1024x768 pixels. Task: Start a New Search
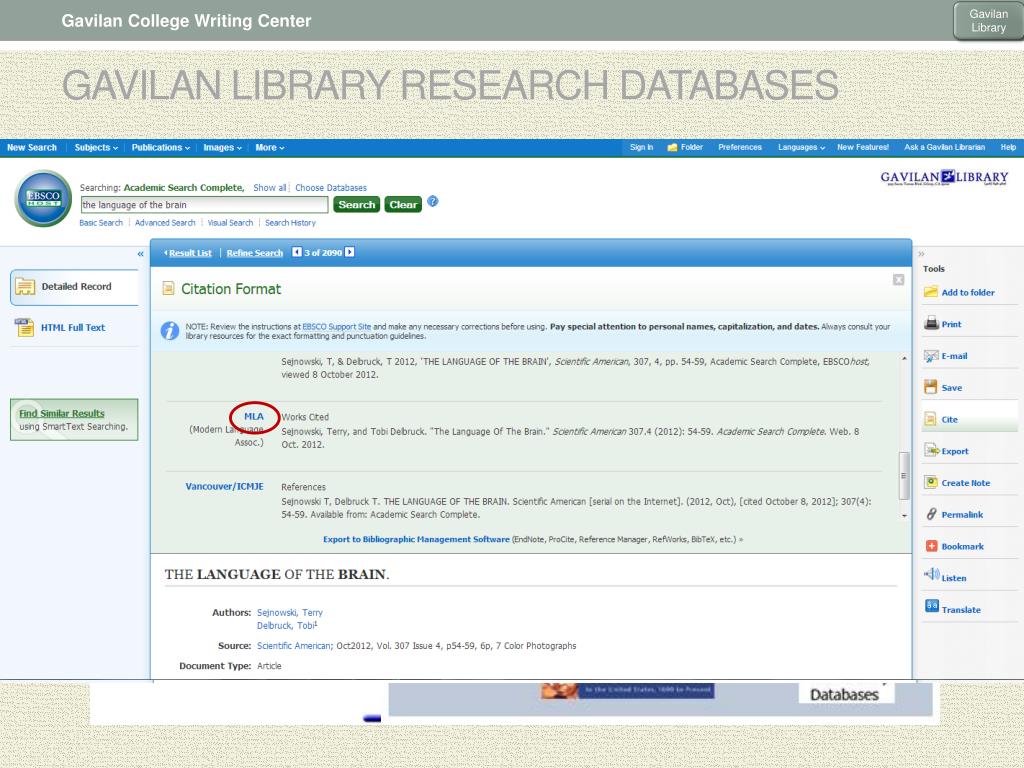pos(32,148)
